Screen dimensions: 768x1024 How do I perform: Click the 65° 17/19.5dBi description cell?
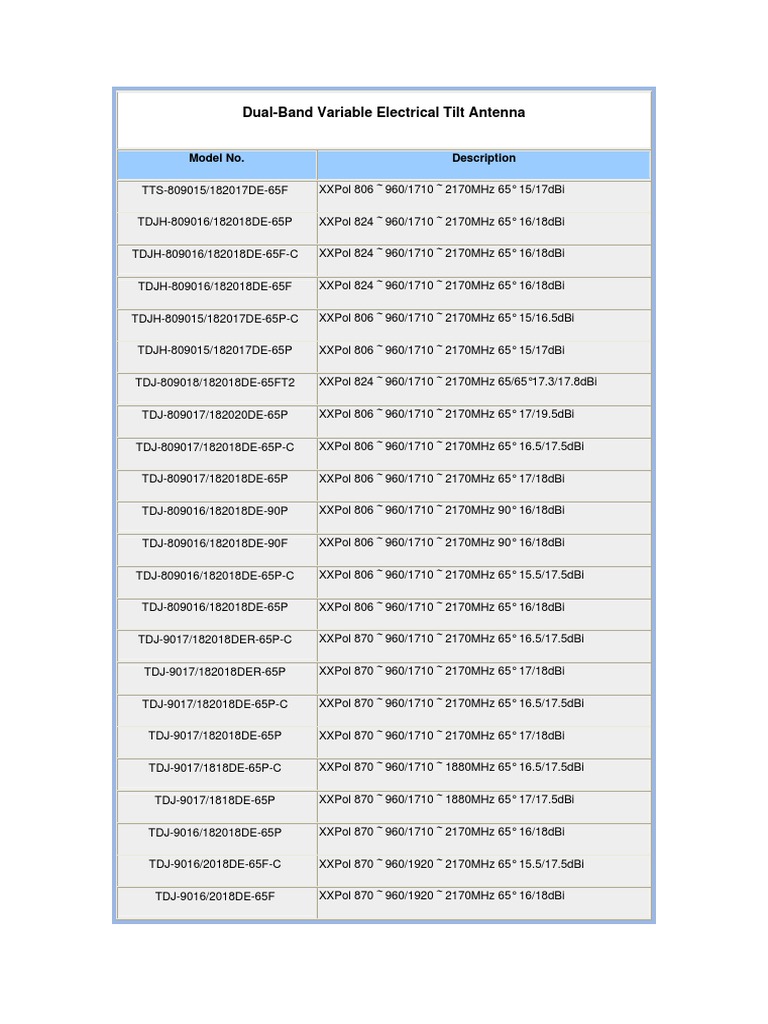coord(446,414)
